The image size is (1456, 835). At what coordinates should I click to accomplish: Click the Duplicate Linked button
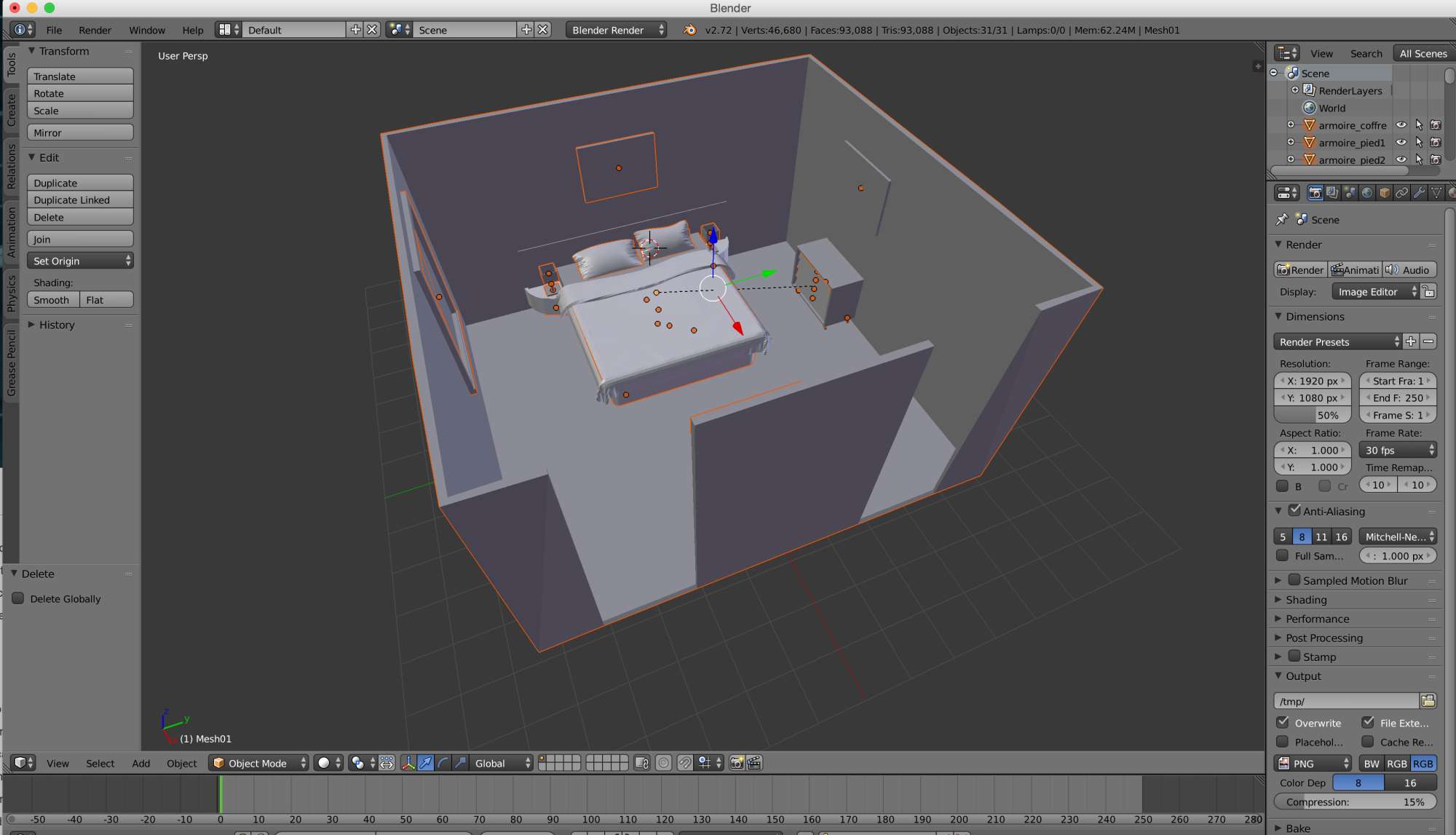[x=80, y=200]
